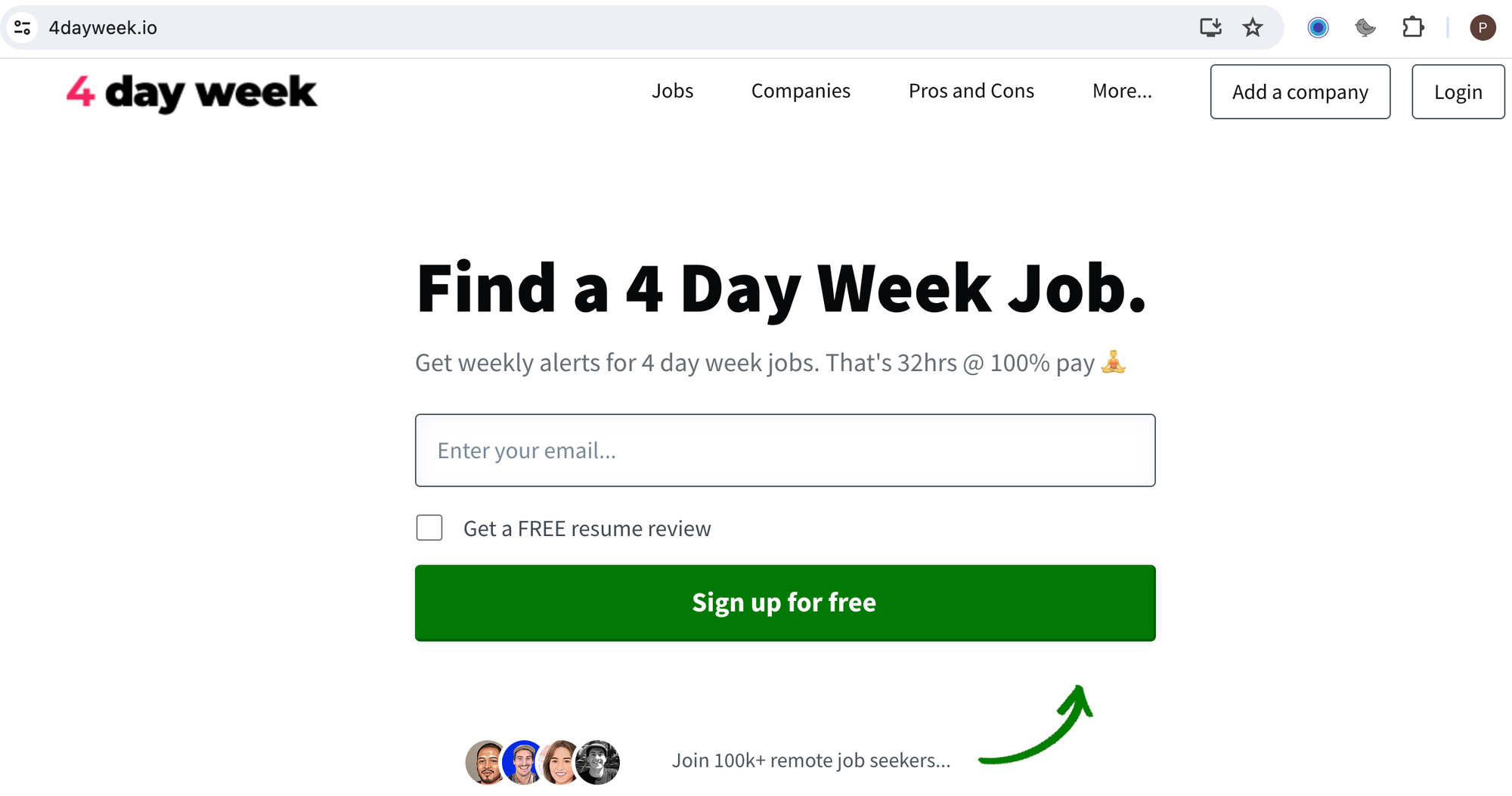The image size is (1512, 796).
Task: Enable the Get a FREE resume review checkbox
Action: point(429,528)
